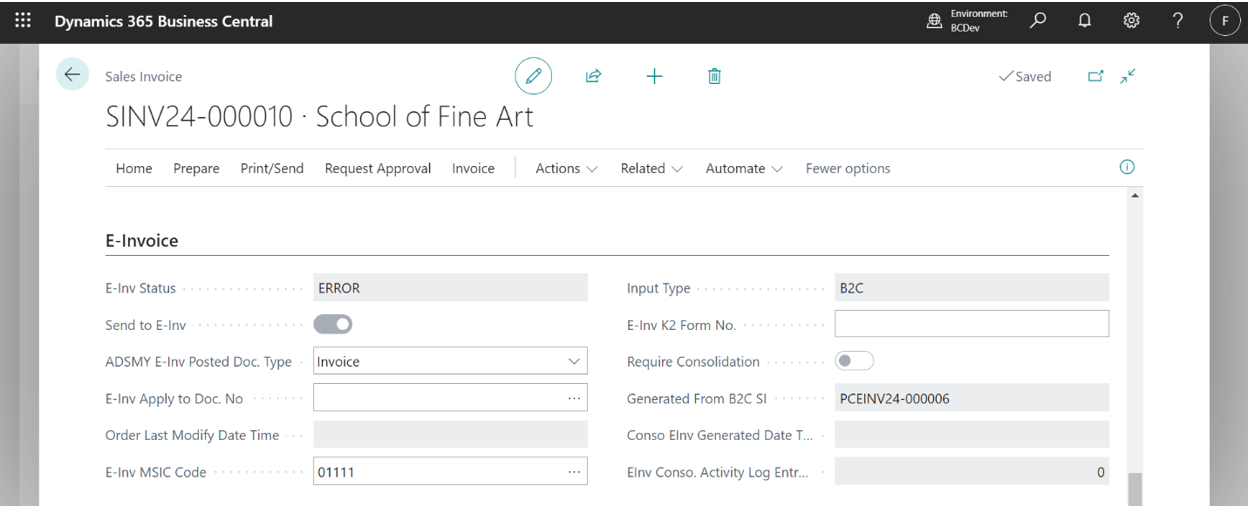This screenshot has height=507, width=1249.
Task: Click SINV24-000010 School of Fine Art title
Action: (x=319, y=117)
